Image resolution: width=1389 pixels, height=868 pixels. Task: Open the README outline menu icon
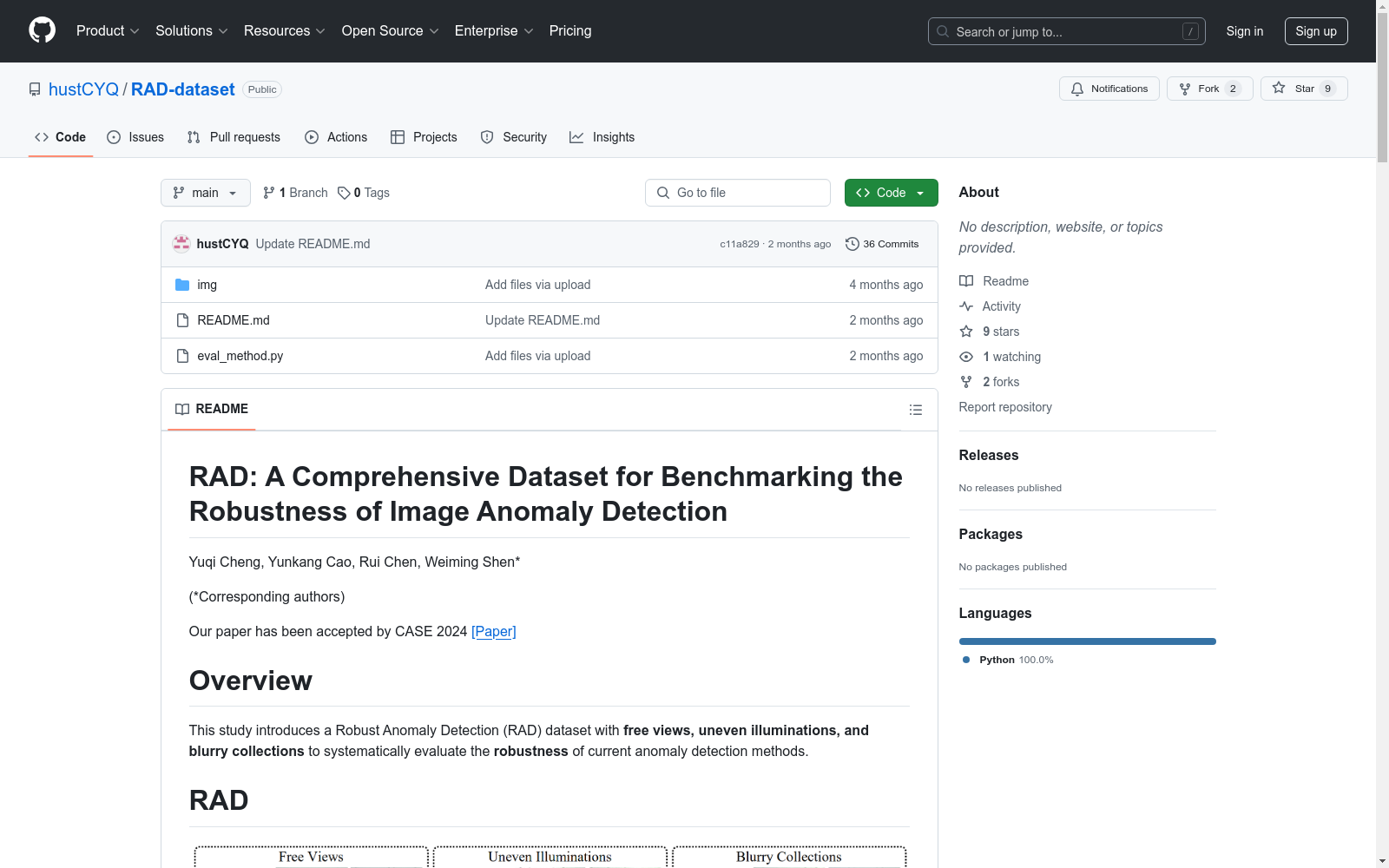click(x=915, y=410)
